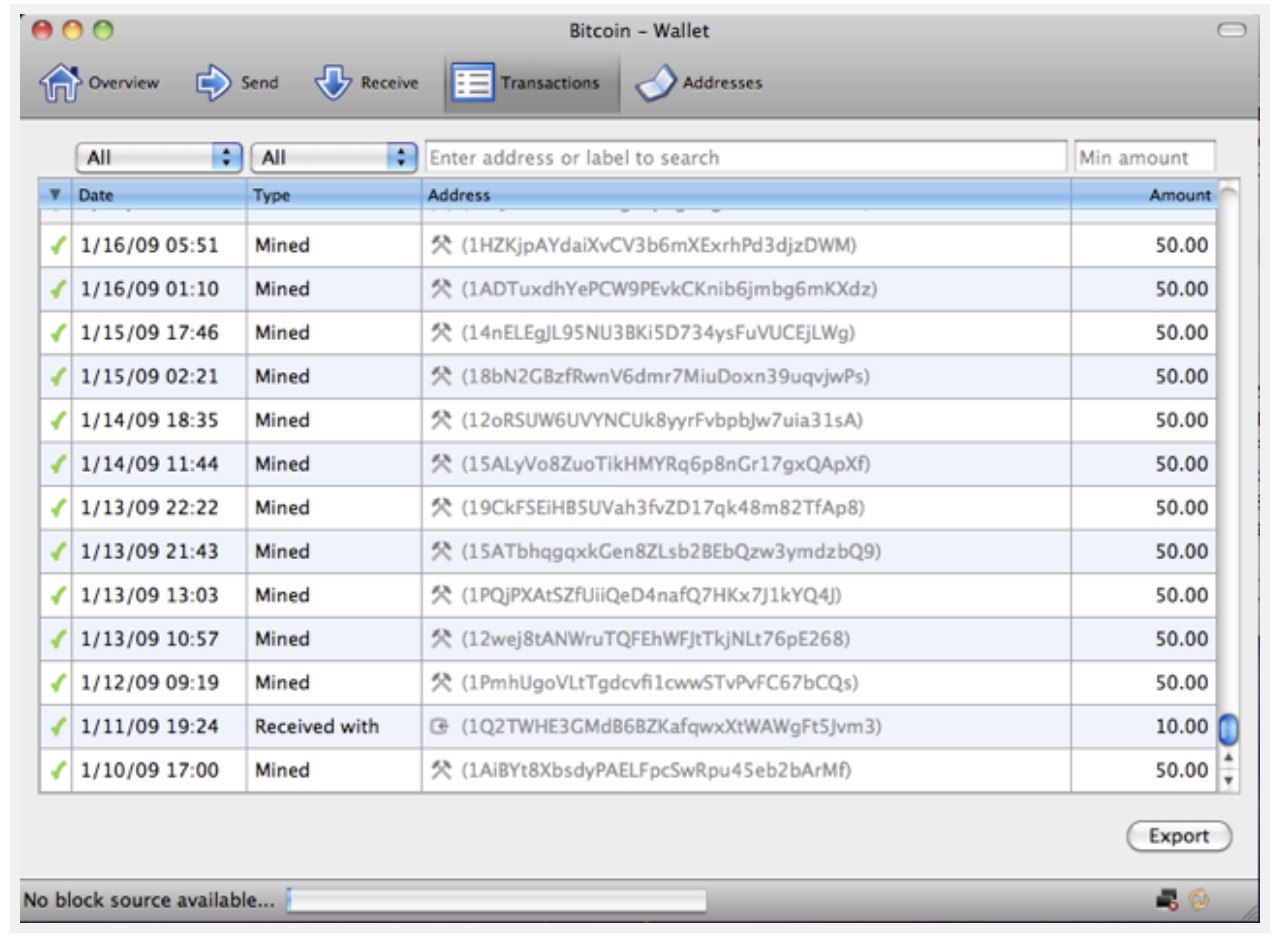Screen dimensions: 1280x938
Task: Sort by the Address column header
Action: coord(746,195)
